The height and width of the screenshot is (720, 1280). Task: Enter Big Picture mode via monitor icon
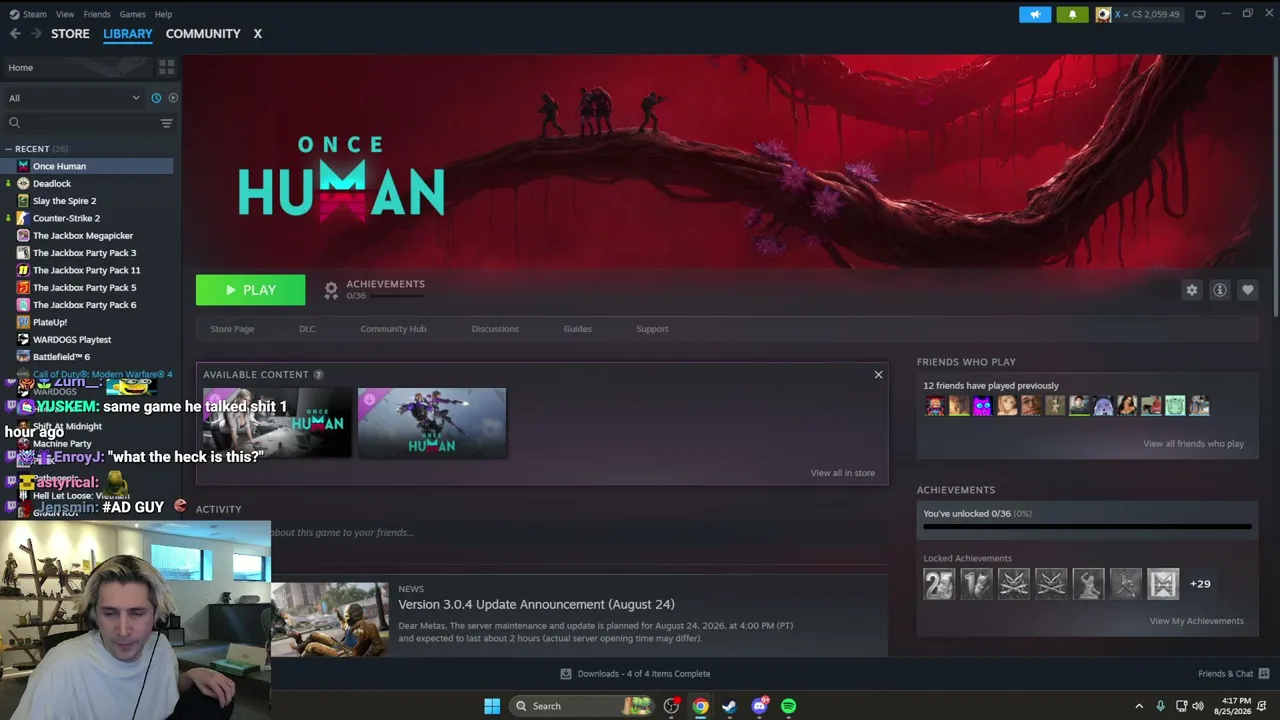tap(1201, 14)
